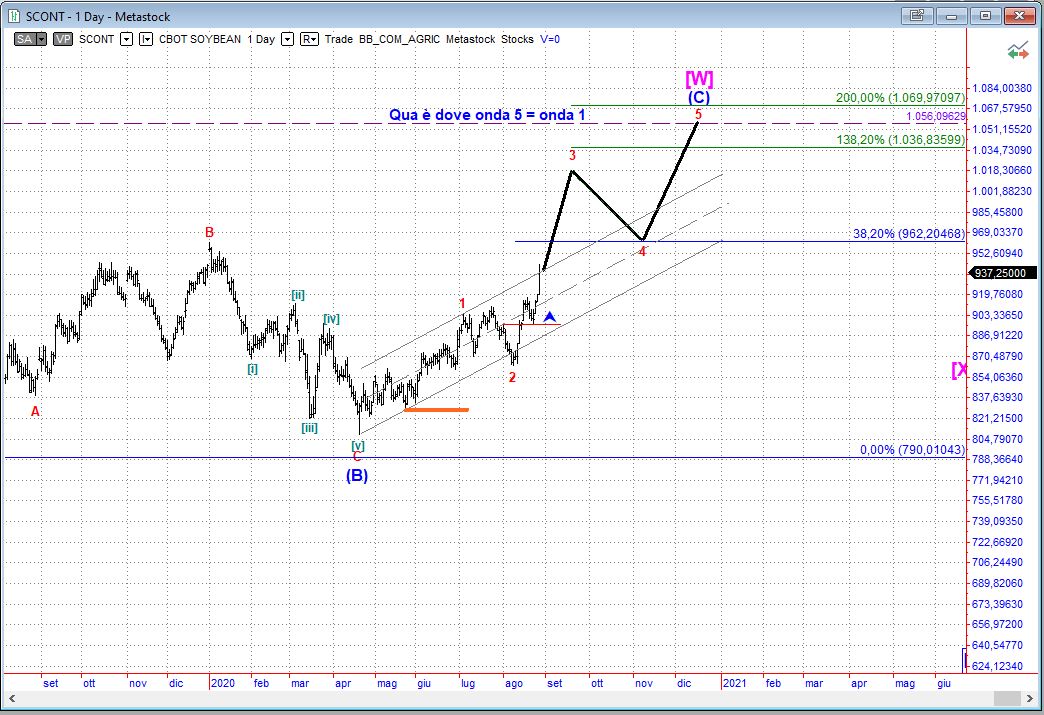This screenshot has height=715, width=1044.
Task: Open the 1 Day periodicity dropdown
Action: pyautogui.click(x=287, y=39)
